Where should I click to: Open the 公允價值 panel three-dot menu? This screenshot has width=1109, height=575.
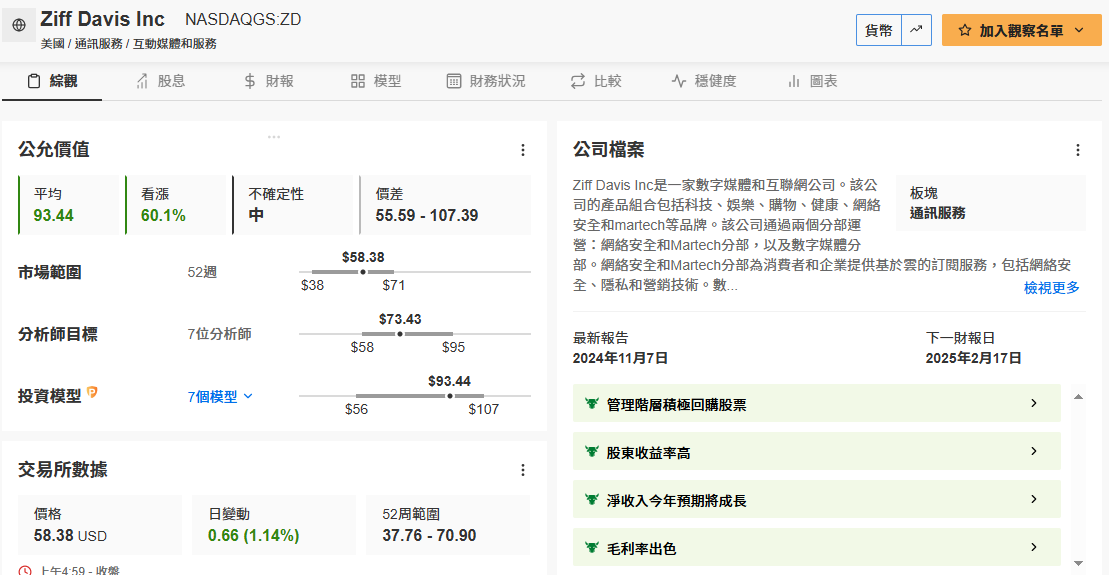(523, 150)
